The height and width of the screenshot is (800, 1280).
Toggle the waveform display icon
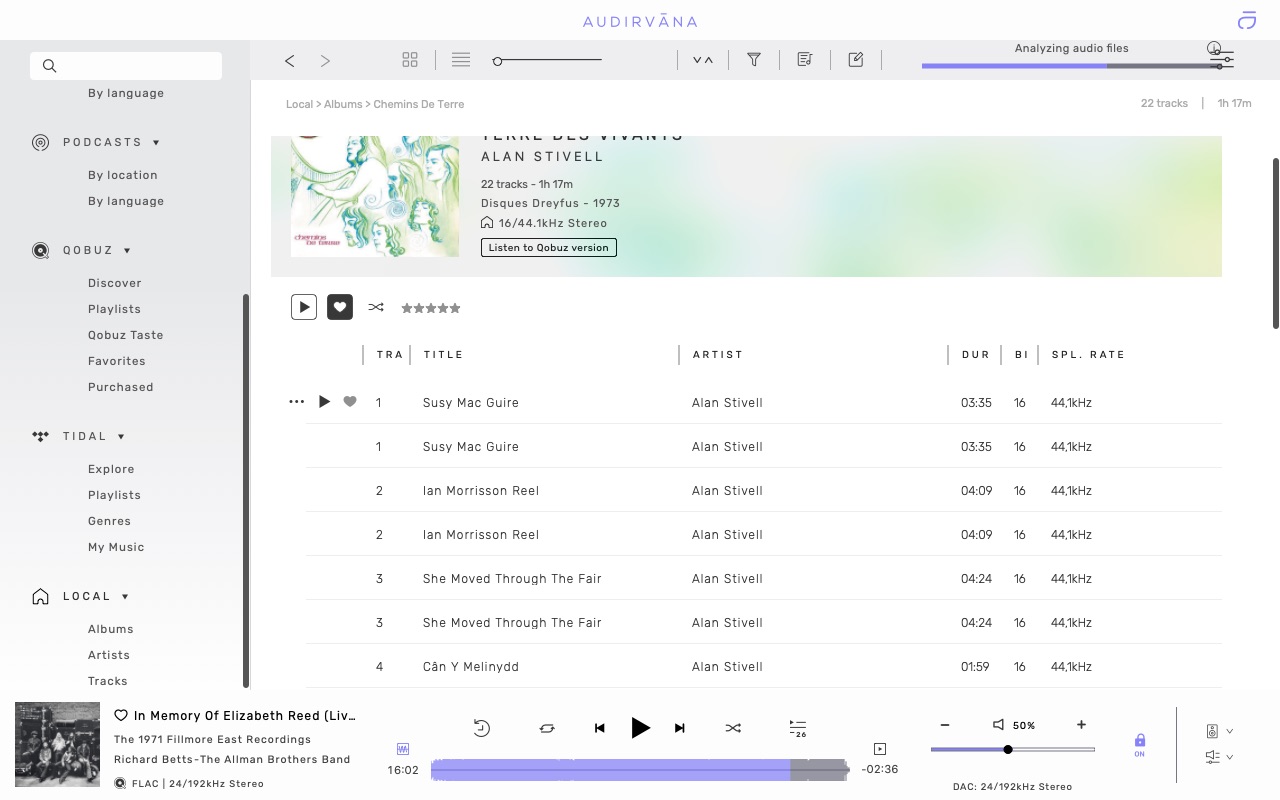point(403,749)
